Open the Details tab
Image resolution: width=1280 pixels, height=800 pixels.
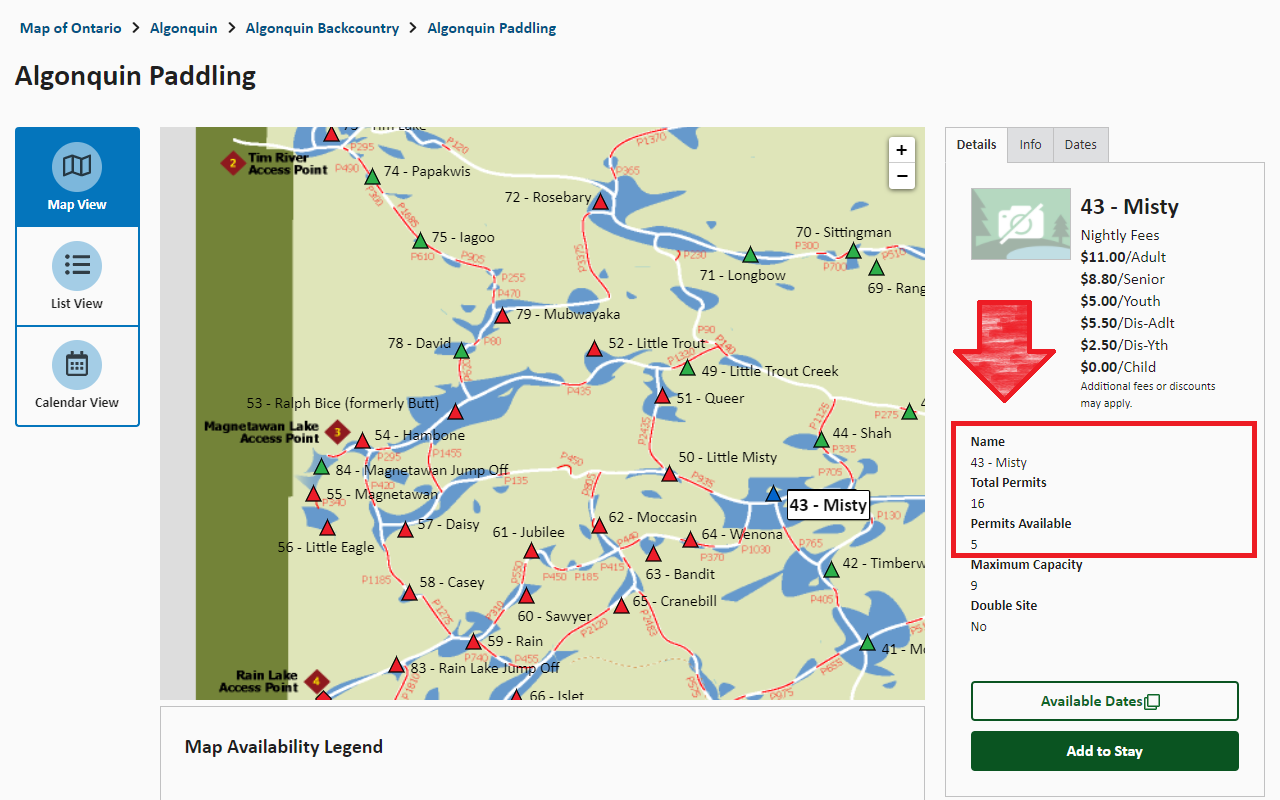coord(976,145)
